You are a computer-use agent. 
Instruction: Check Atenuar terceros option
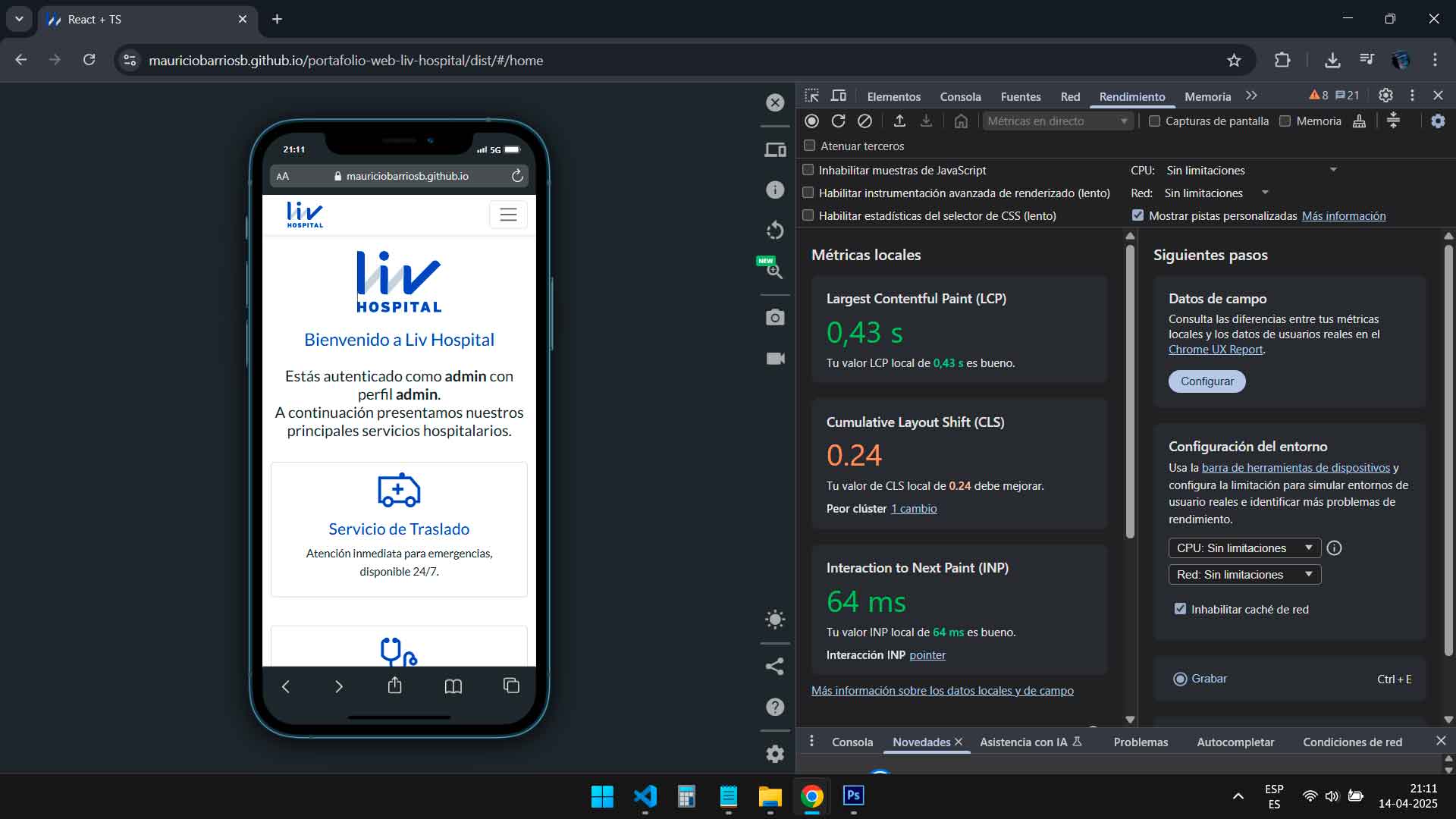[x=810, y=146]
